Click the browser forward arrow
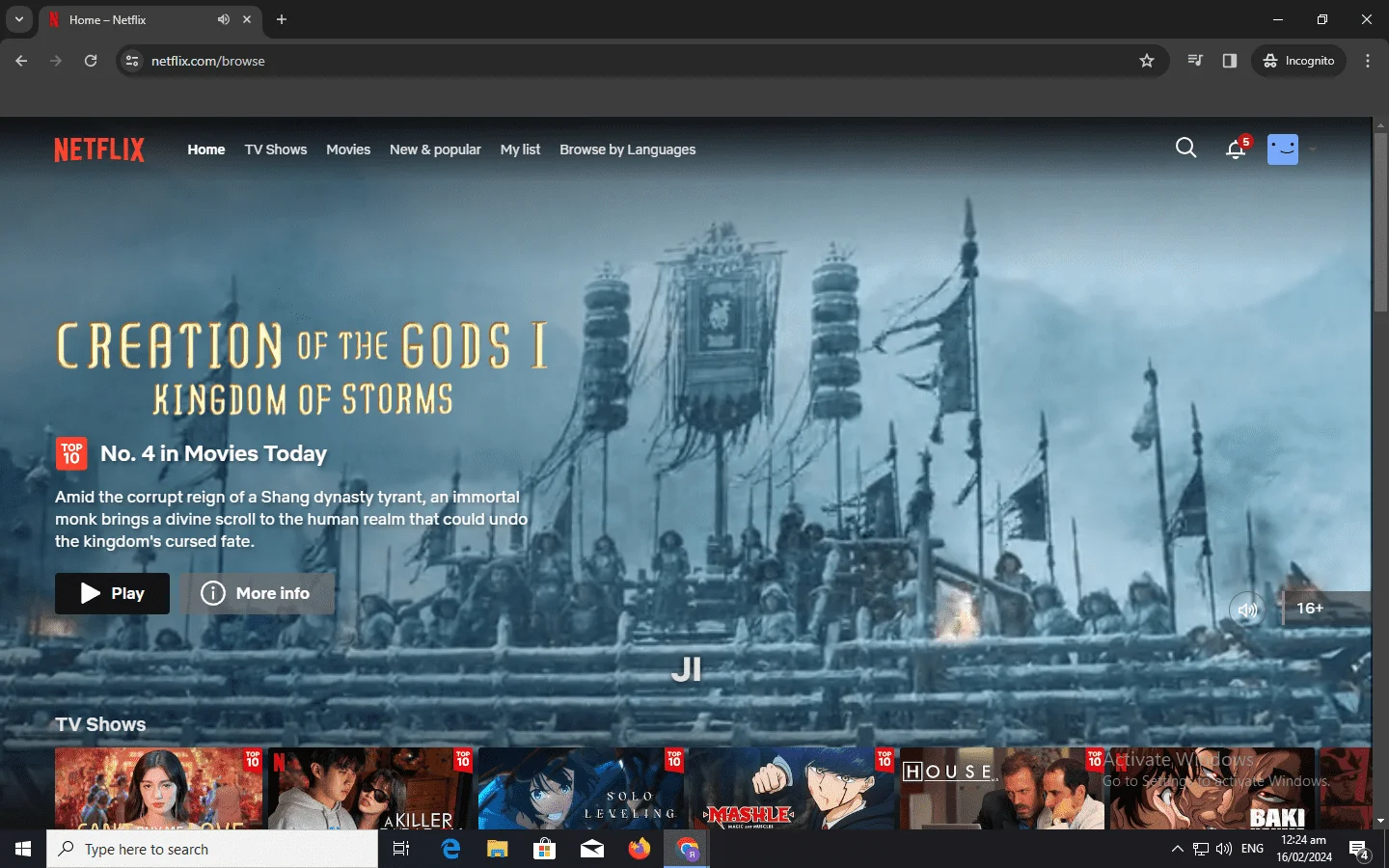The image size is (1389, 868). (x=56, y=61)
